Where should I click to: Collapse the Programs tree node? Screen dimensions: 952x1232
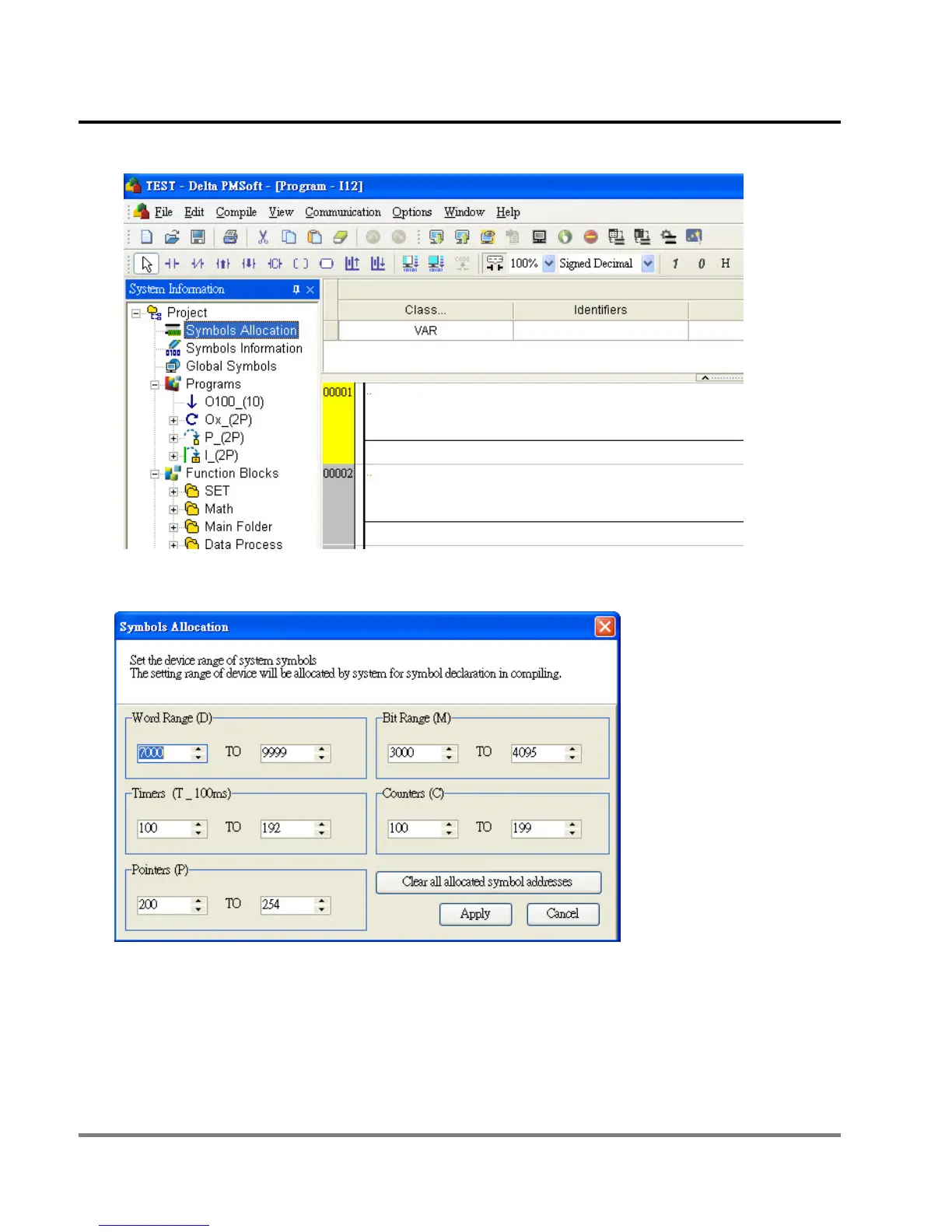tap(155, 384)
